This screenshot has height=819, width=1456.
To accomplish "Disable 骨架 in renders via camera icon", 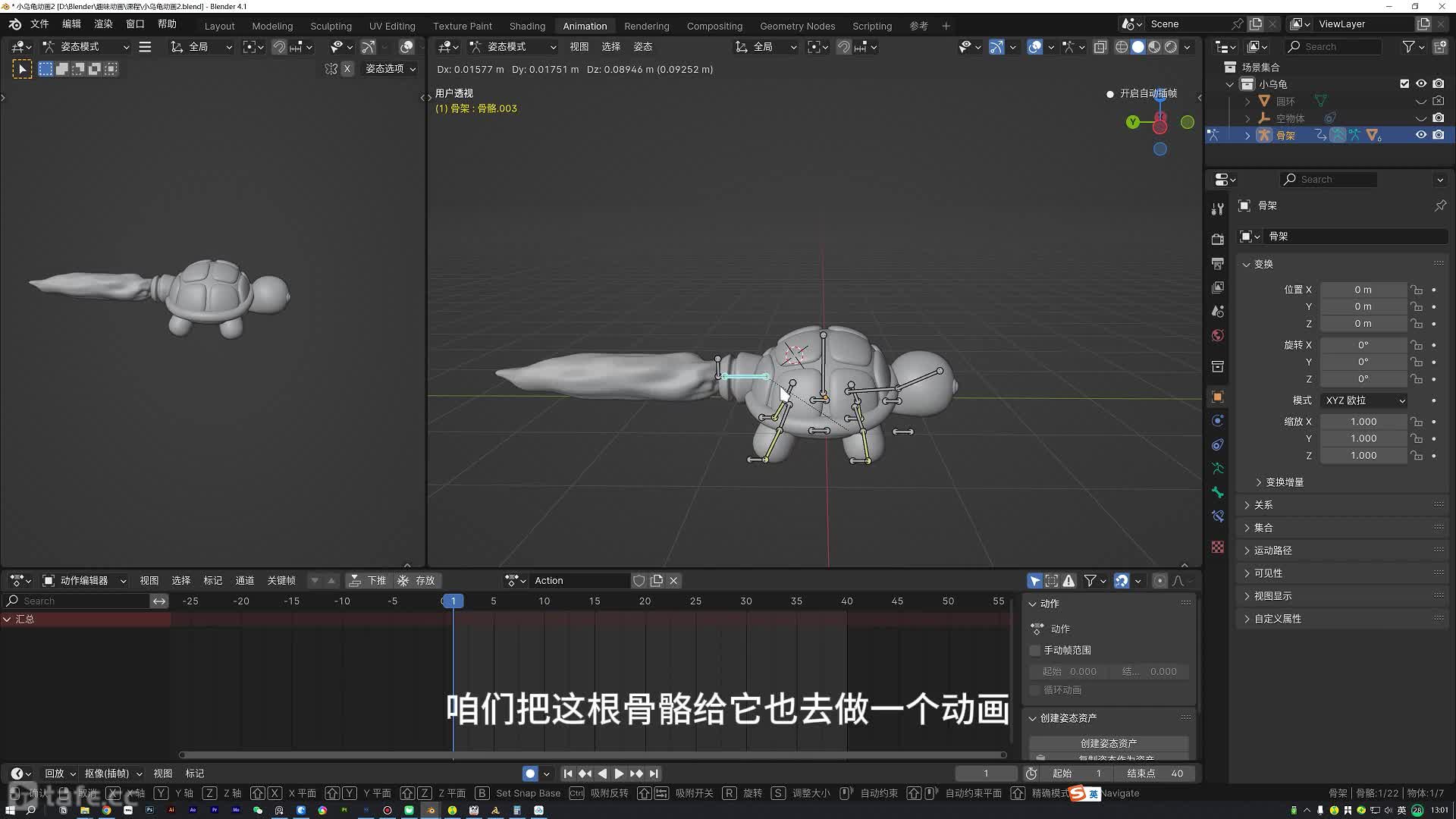I will [x=1439, y=135].
